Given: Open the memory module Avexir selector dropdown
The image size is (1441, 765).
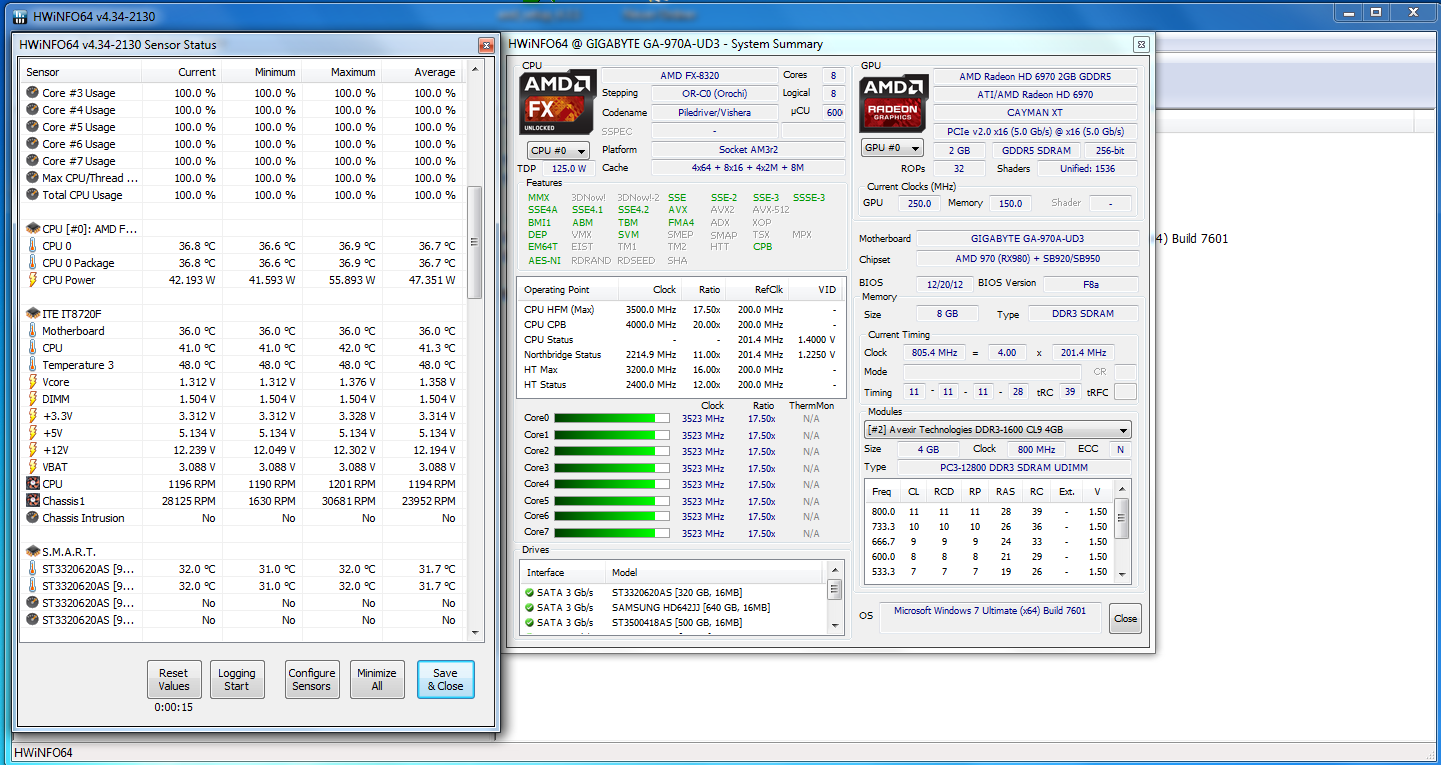Looking at the screenshot, I should (x=998, y=430).
